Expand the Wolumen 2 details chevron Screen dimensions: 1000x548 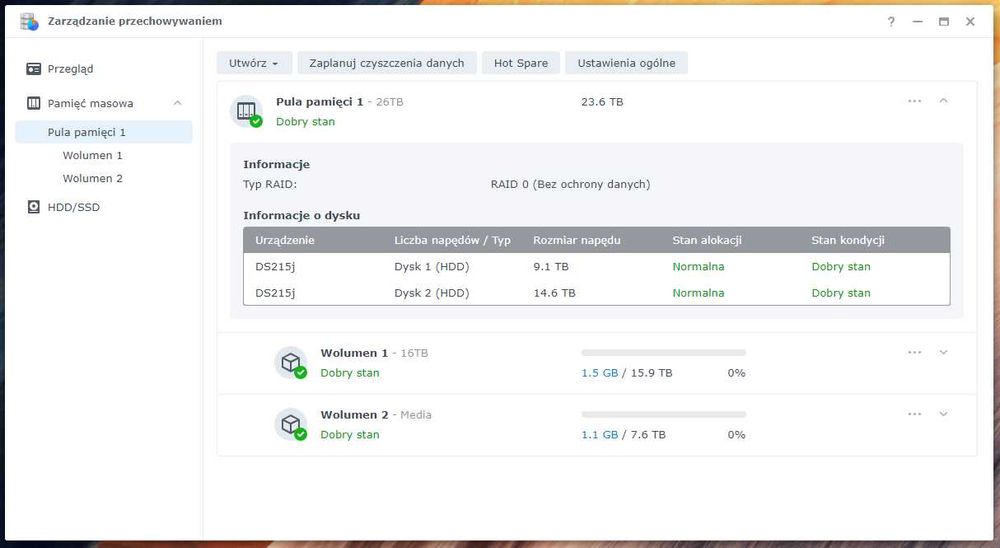tap(943, 414)
